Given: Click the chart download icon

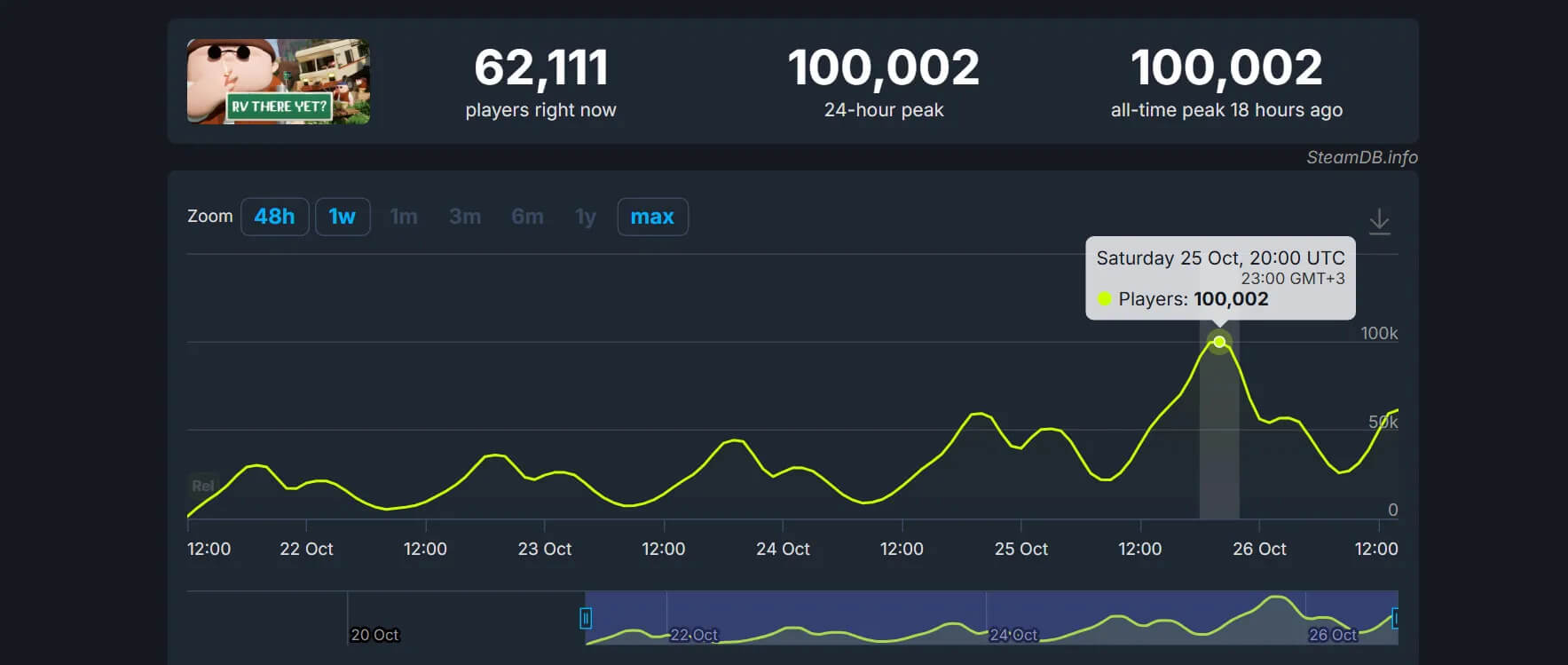Looking at the screenshot, I should pyautogui.click(x=1379, y=221).
